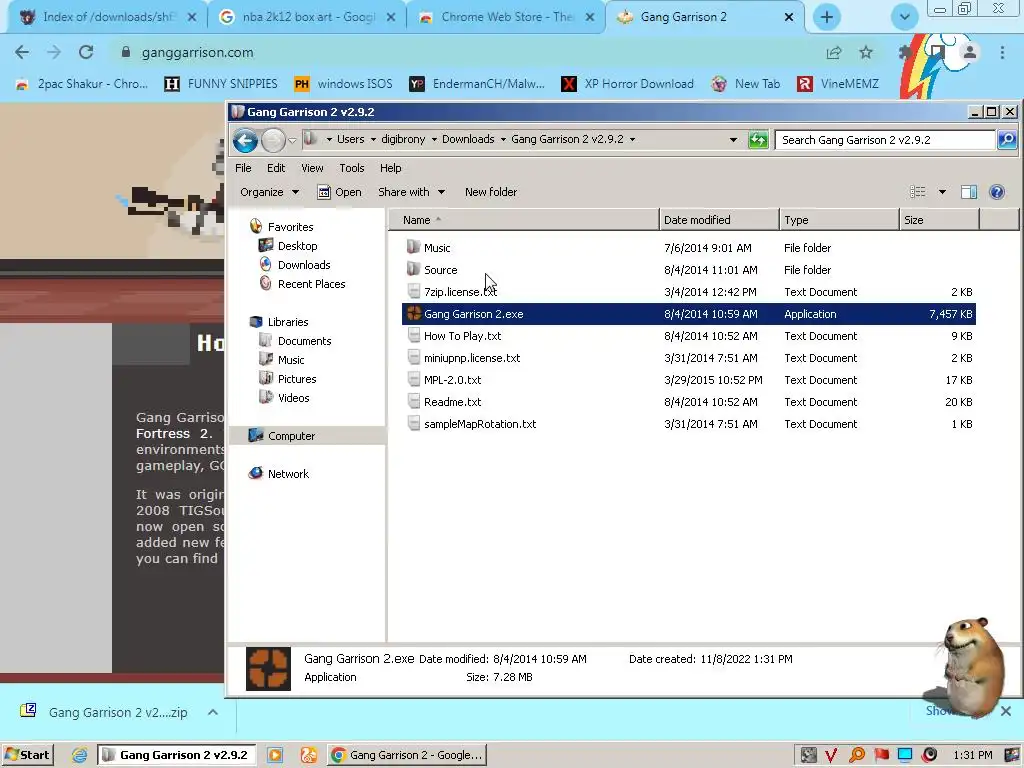
Task: Open the Organize dropdown menu
Action: pyautogui.click(x=269, y=192)
